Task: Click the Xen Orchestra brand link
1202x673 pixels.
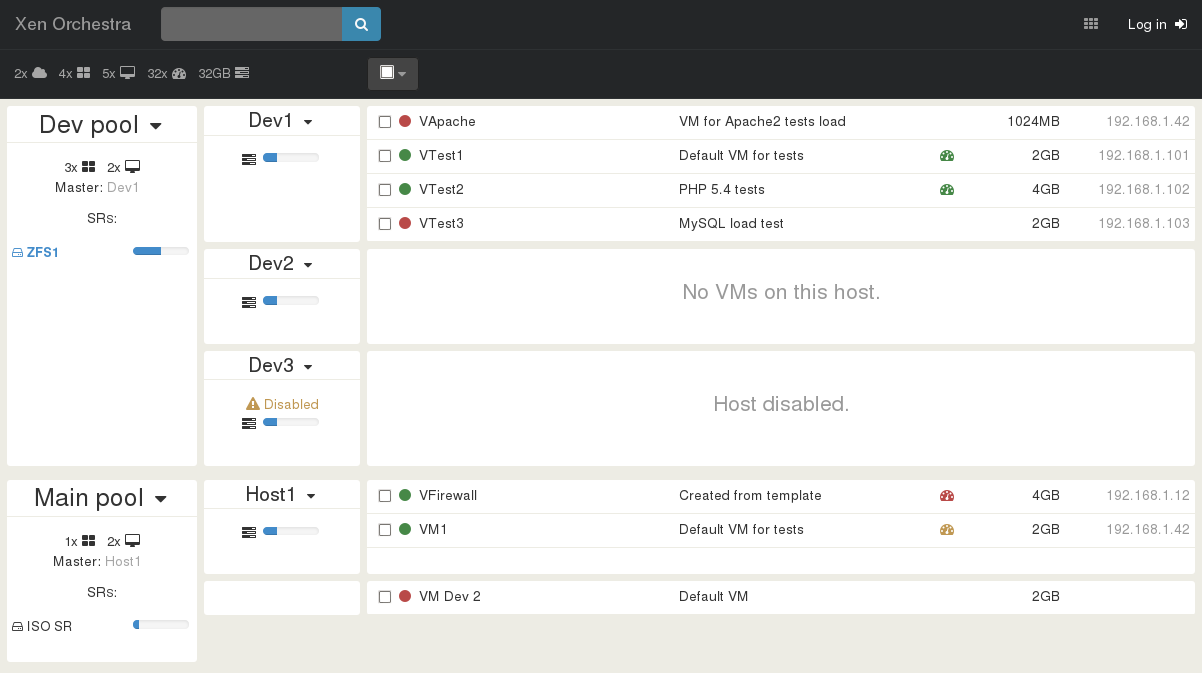Action: (73, 24)
